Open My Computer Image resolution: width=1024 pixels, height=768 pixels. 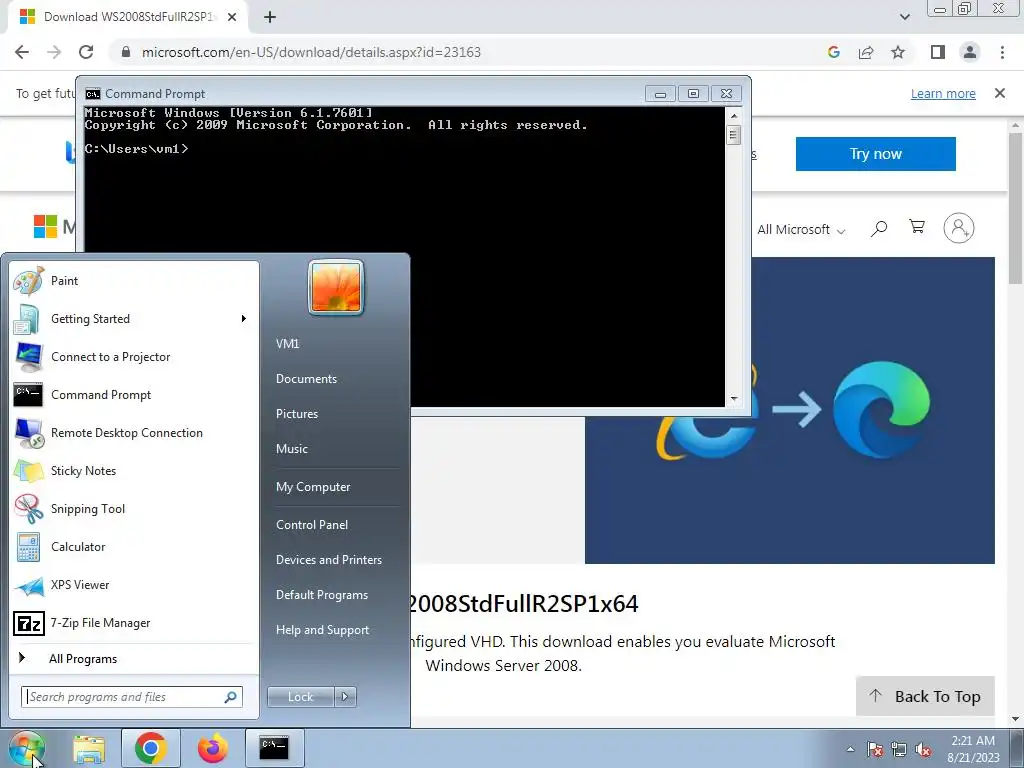(313, 487)
